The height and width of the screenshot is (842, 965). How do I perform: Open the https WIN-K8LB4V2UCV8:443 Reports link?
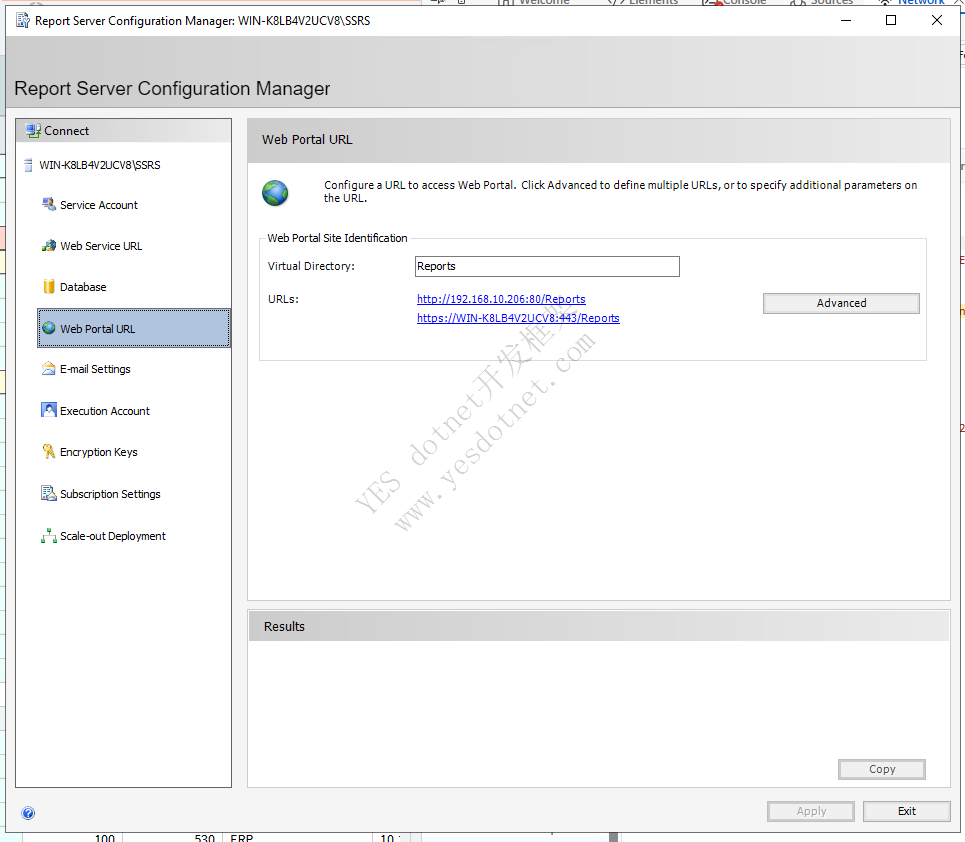(x=518, y=318)
